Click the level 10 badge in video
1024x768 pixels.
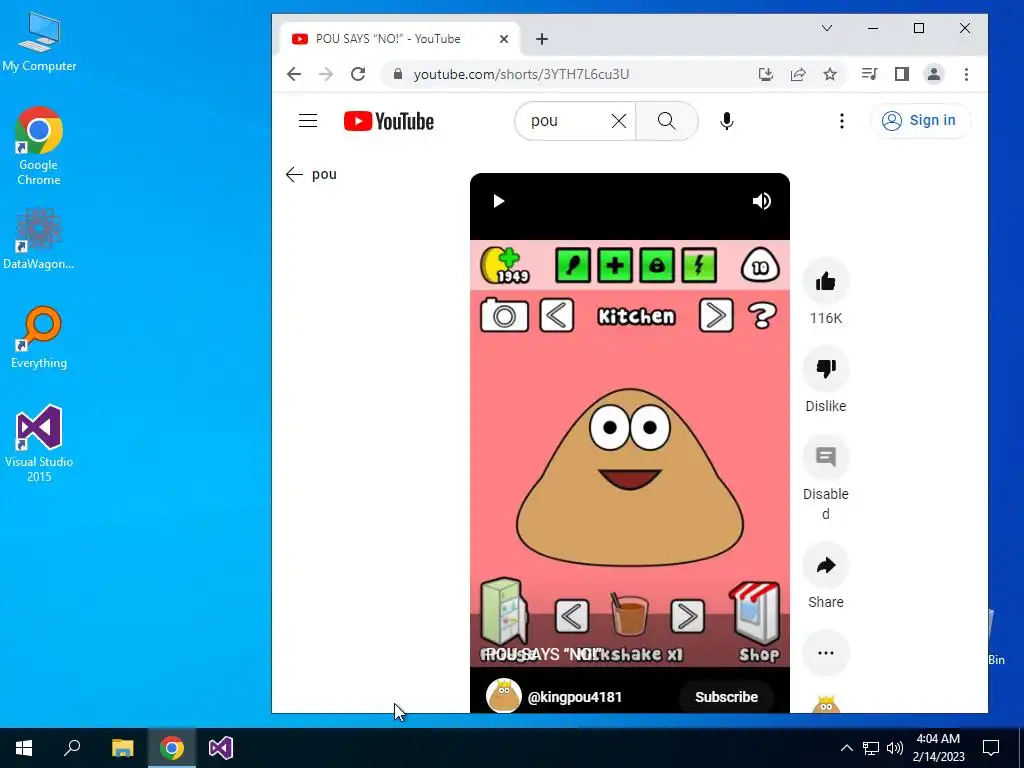760,266
